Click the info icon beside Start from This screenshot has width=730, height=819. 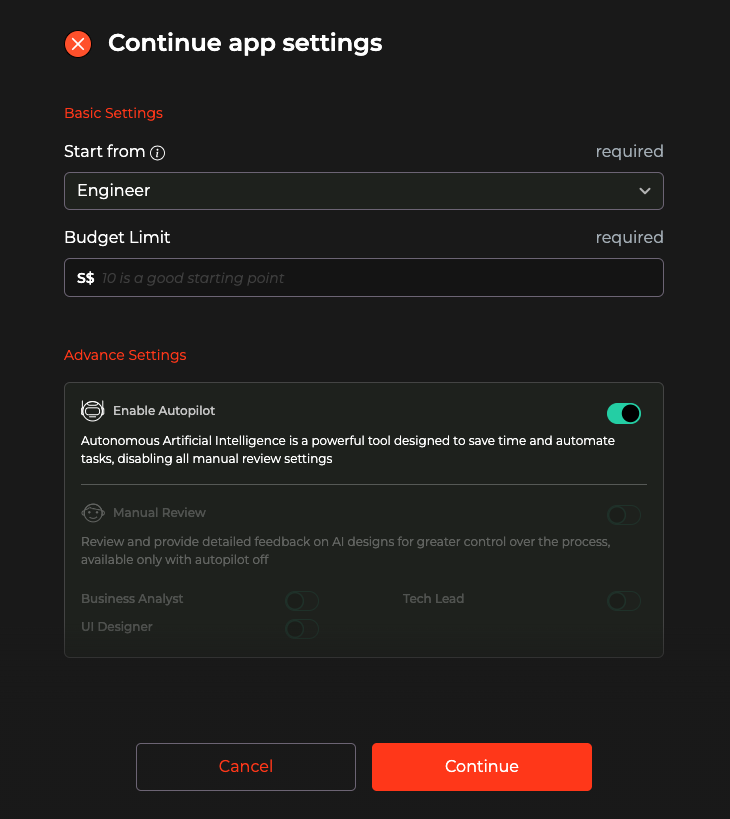157,153
